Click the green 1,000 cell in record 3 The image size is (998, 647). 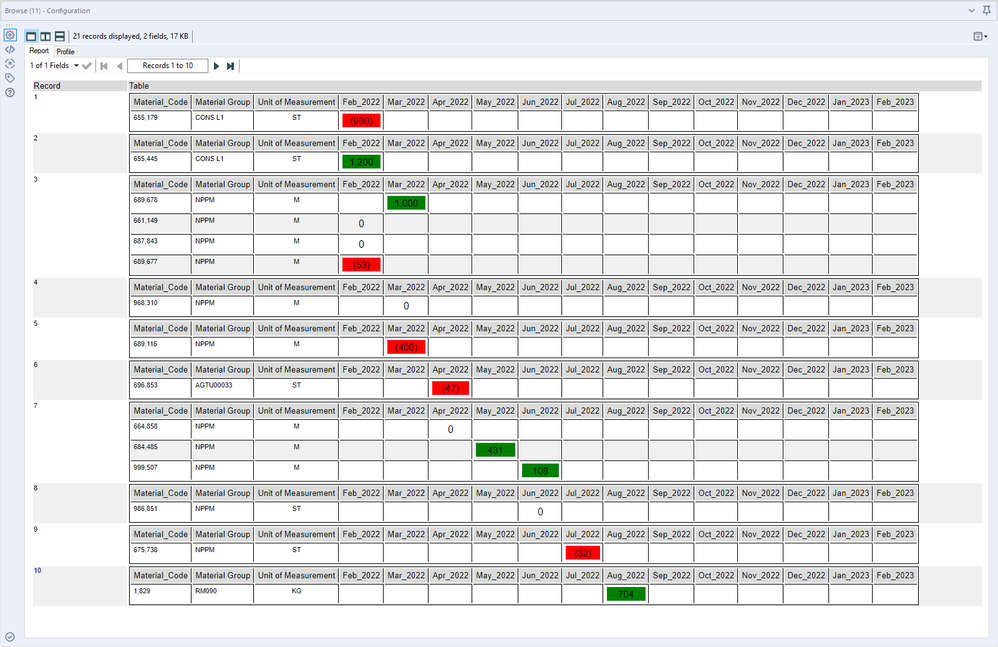tap(406, 203)
